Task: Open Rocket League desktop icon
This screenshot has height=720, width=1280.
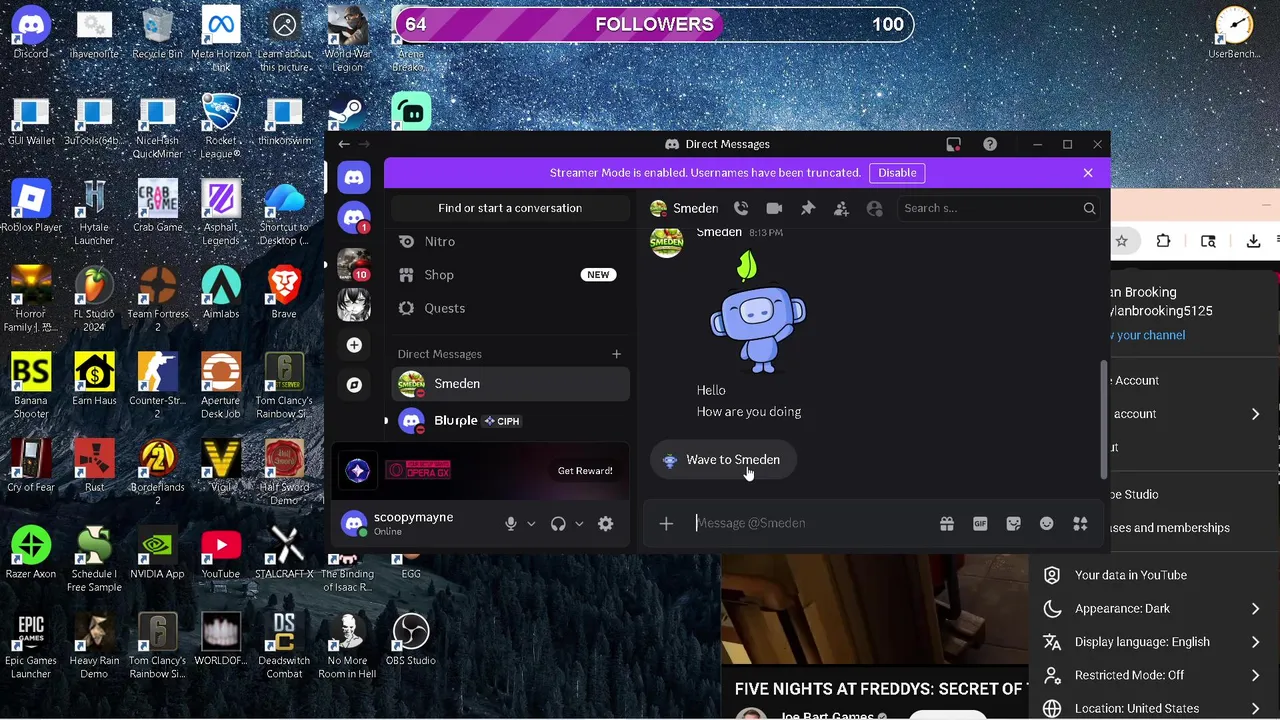Action: coord(221,127)
